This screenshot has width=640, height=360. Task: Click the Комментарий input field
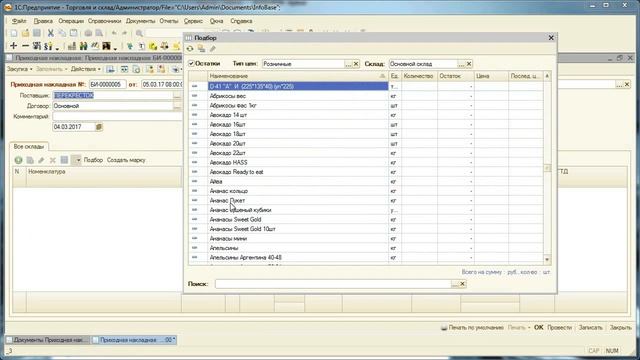tap(117, 116)
